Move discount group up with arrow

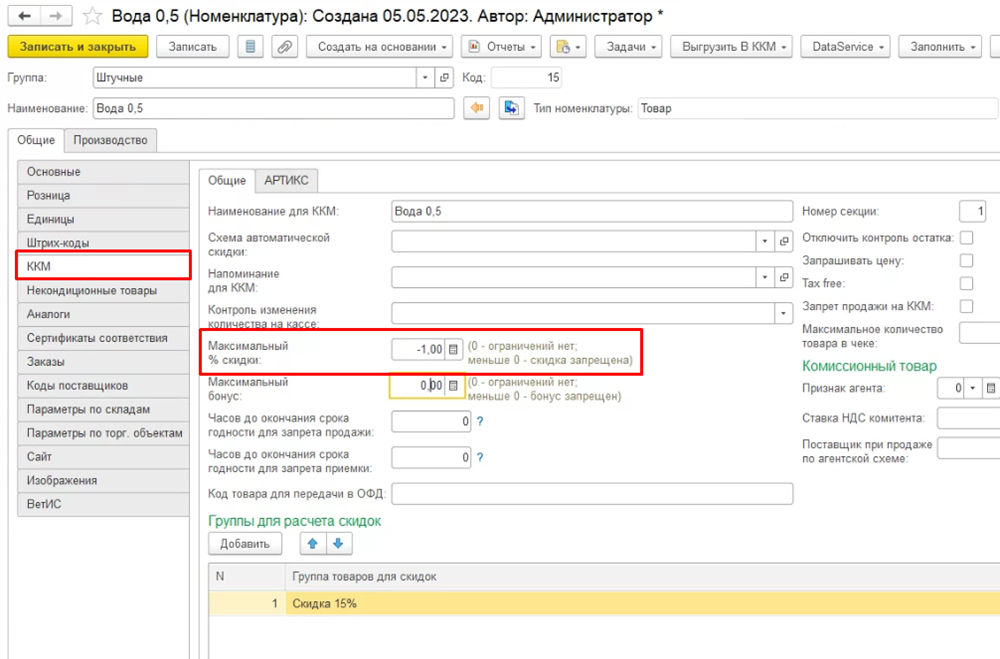313,544
